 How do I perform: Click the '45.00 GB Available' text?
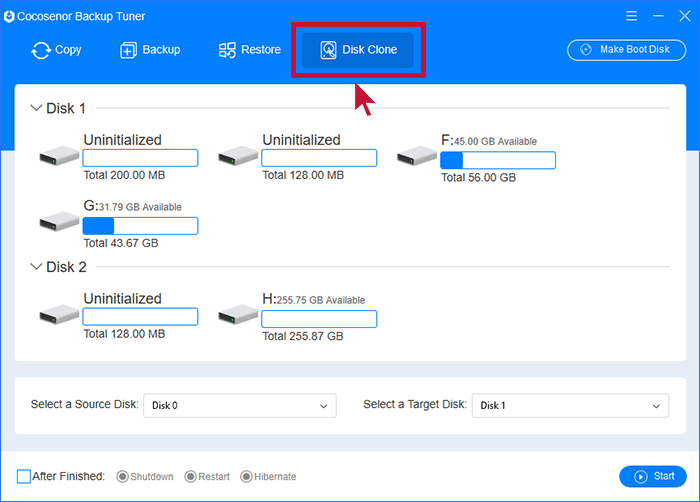tap(496, 142)
